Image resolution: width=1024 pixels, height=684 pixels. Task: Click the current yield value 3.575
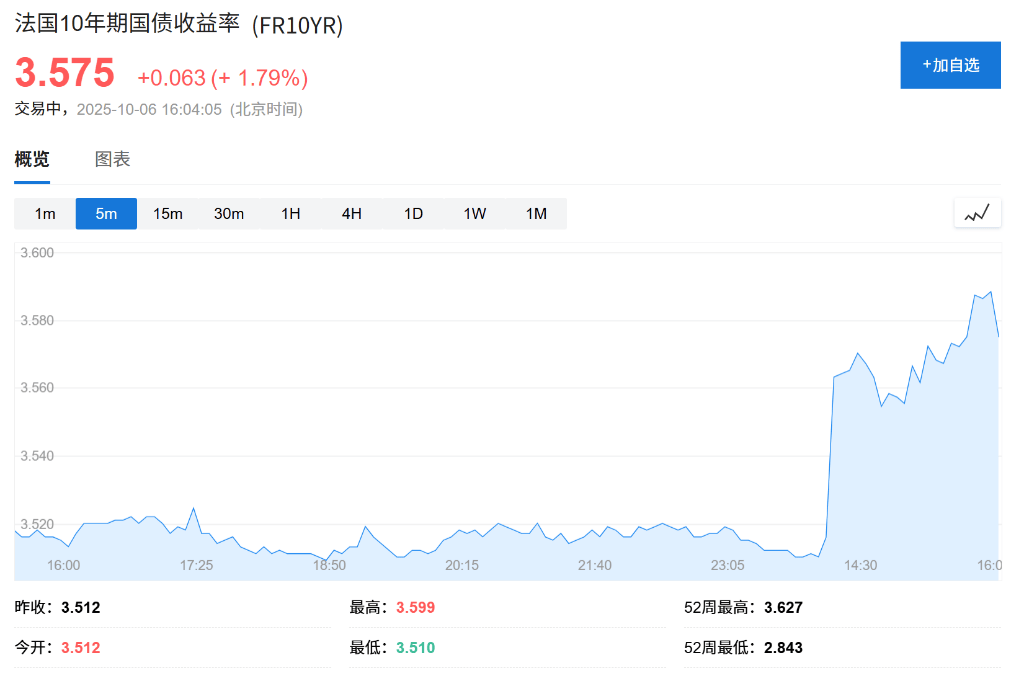click(x=65, y=74)
